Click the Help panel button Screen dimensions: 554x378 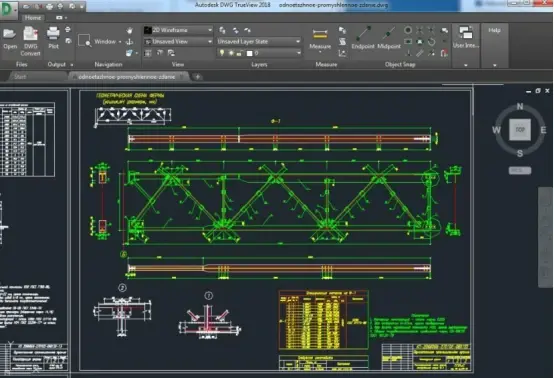tap(494, 30)
